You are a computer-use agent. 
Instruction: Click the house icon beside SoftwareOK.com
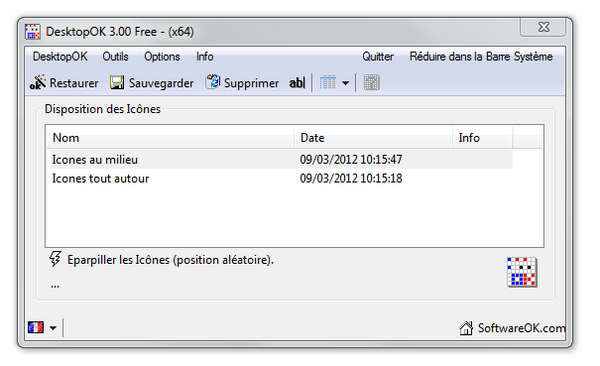tap(466, 328)
